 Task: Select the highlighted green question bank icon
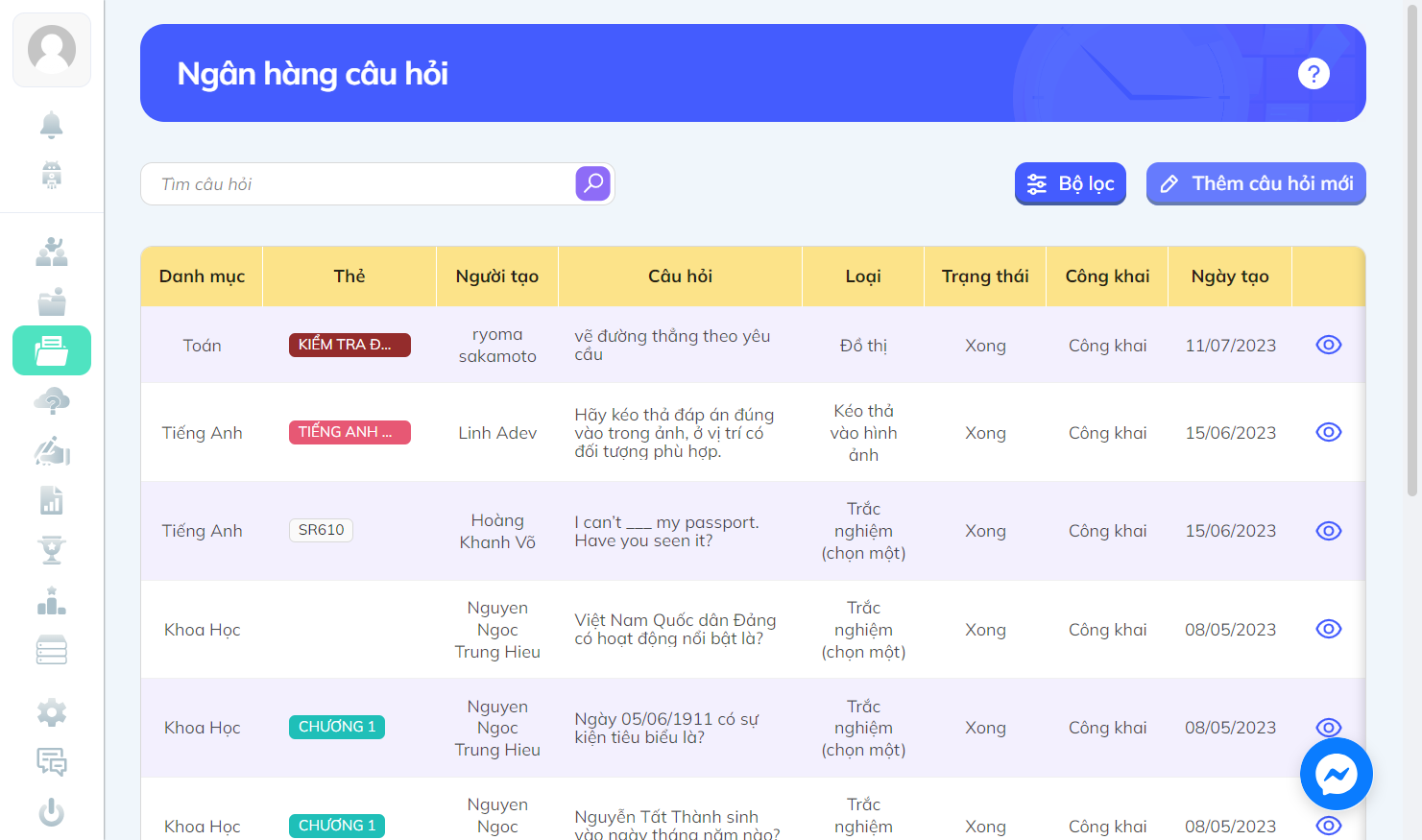click(52, 350)
